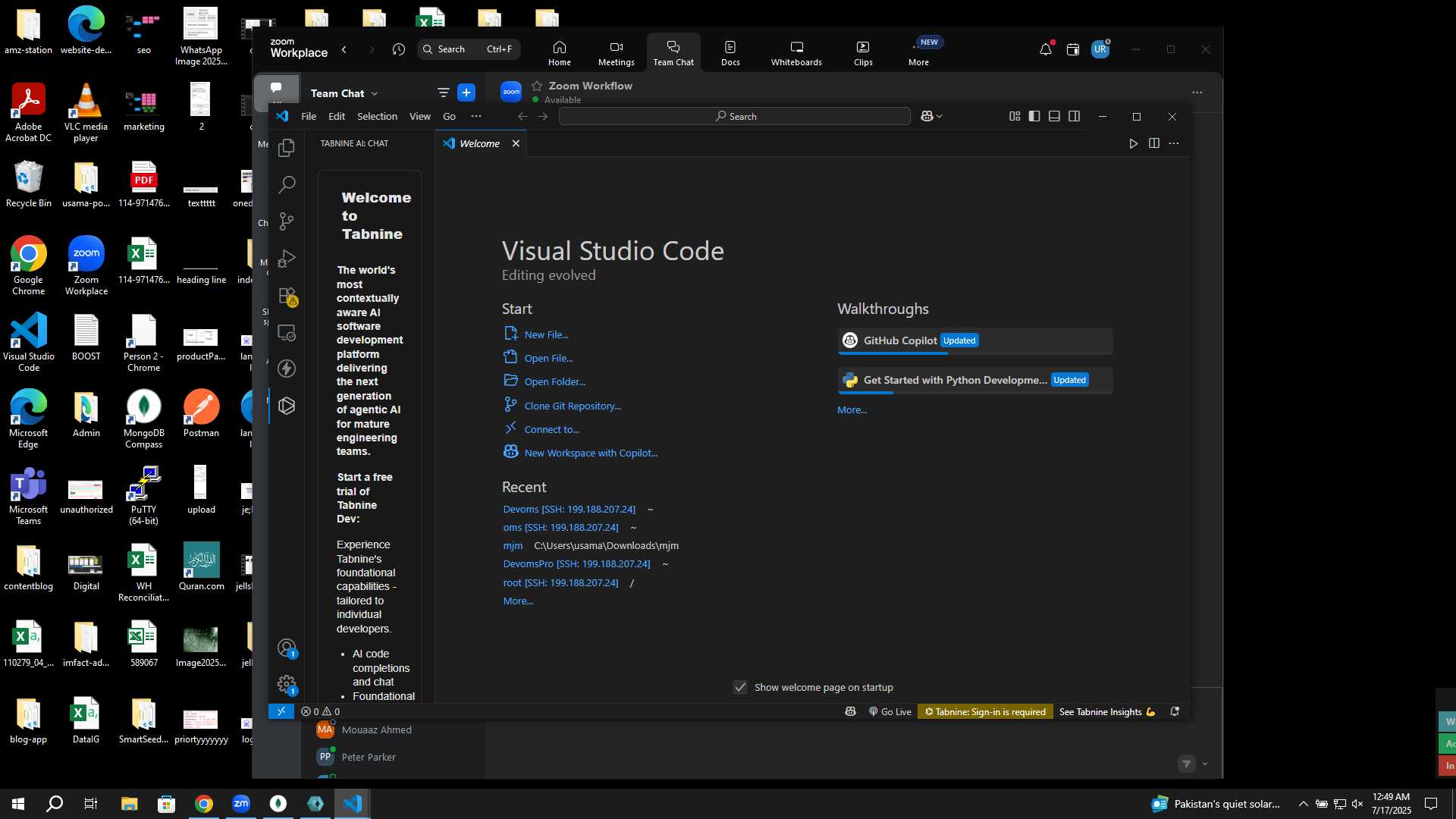1456x819 pixels.
Task: Click the Open Folder... link
Action: tap(554, 381)
